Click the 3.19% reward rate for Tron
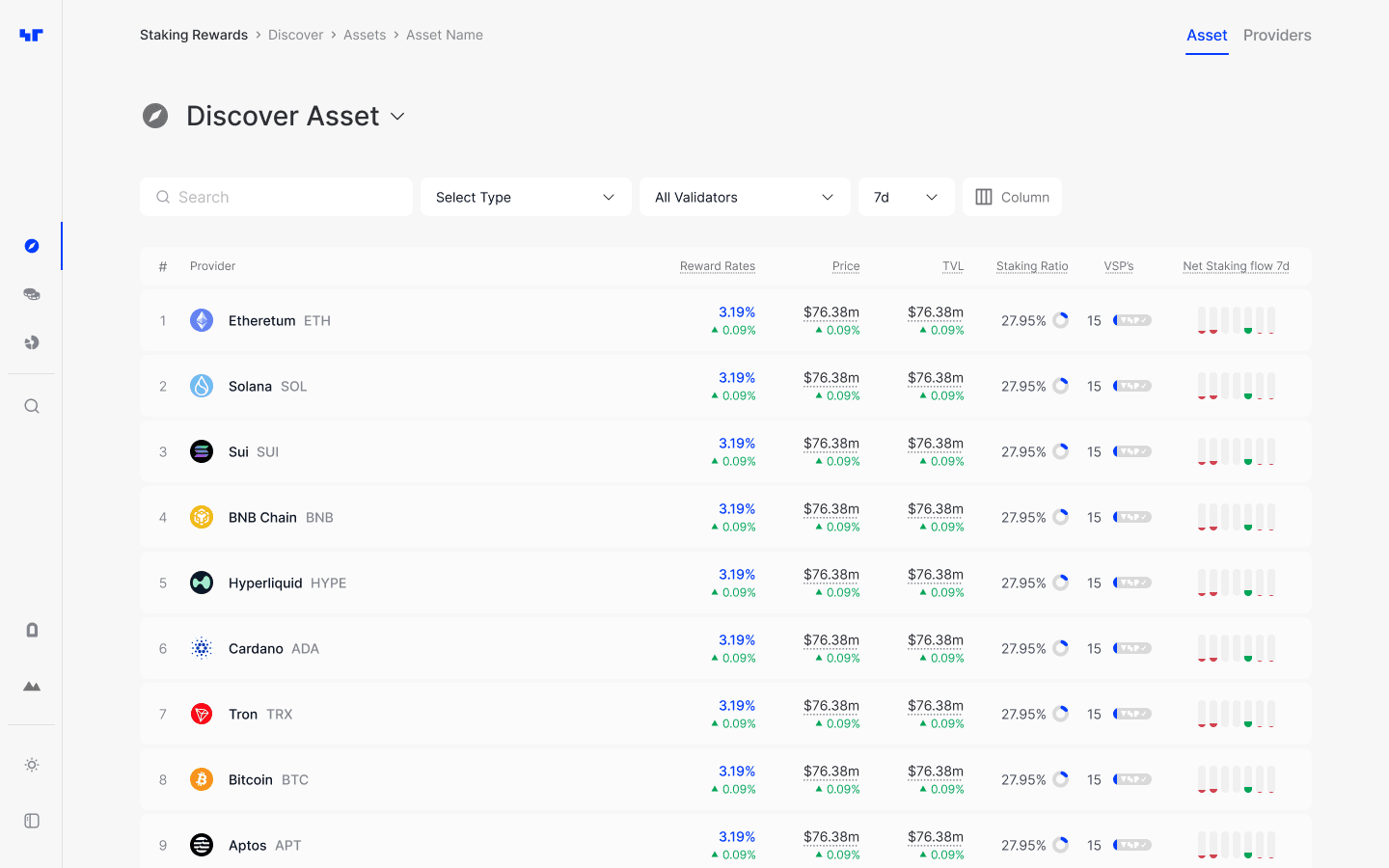The width and height of the screenshot is (1389, 868). [737, 705]
